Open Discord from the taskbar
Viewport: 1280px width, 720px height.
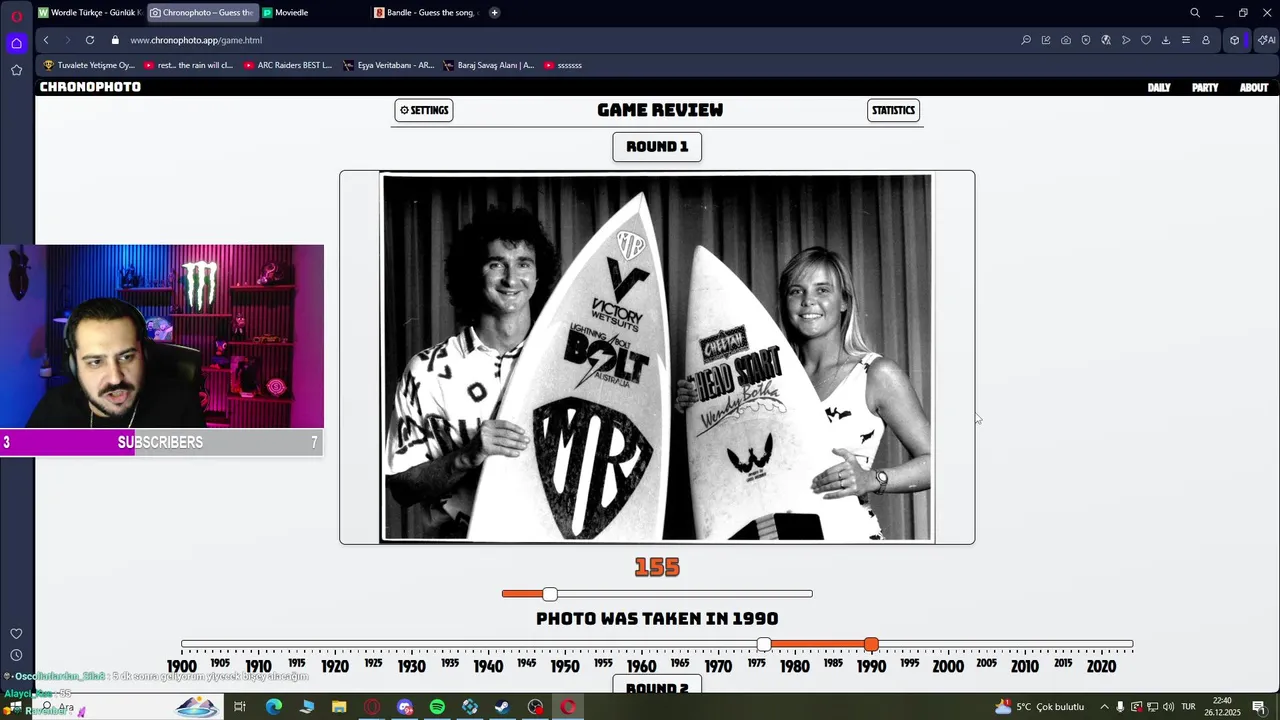tap(405, 707)
